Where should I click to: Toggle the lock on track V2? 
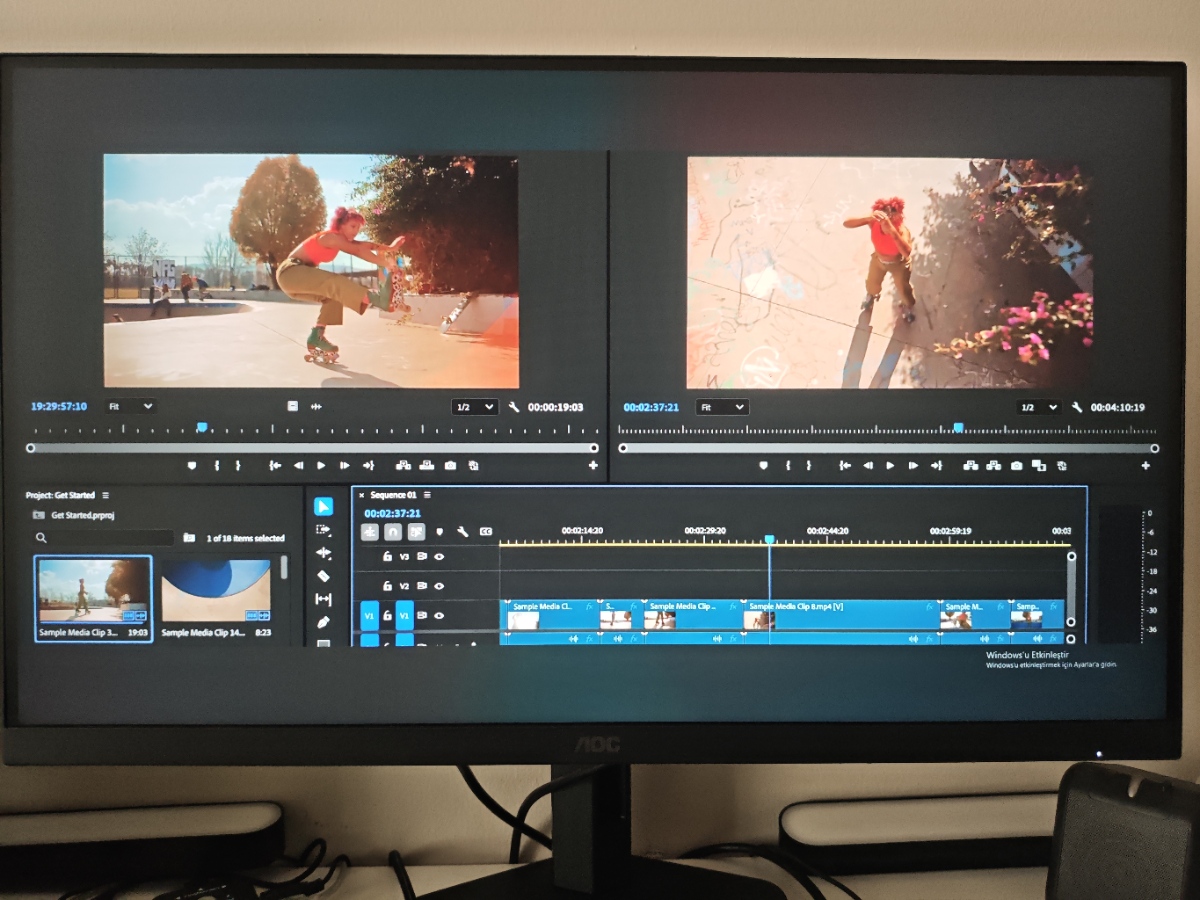tap(387, 586)
